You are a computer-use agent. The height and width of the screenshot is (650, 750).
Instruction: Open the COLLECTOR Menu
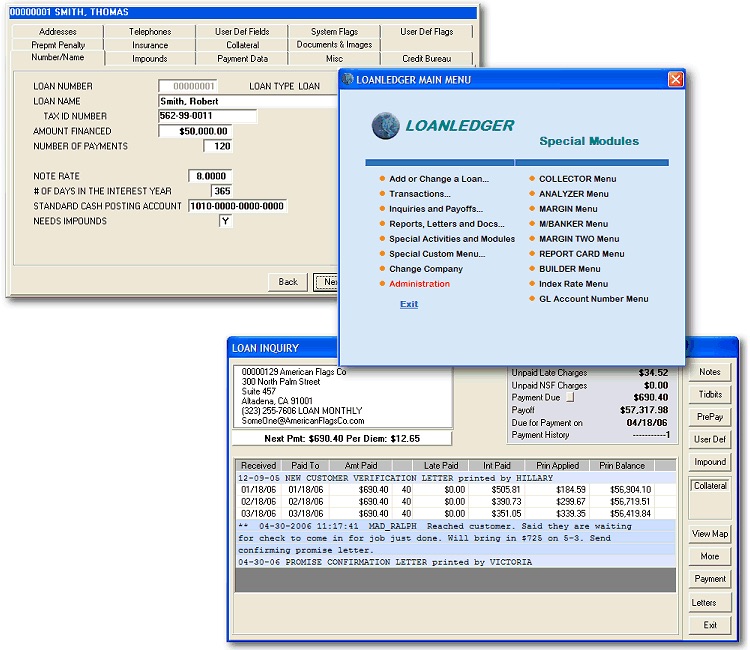[577, 179]
